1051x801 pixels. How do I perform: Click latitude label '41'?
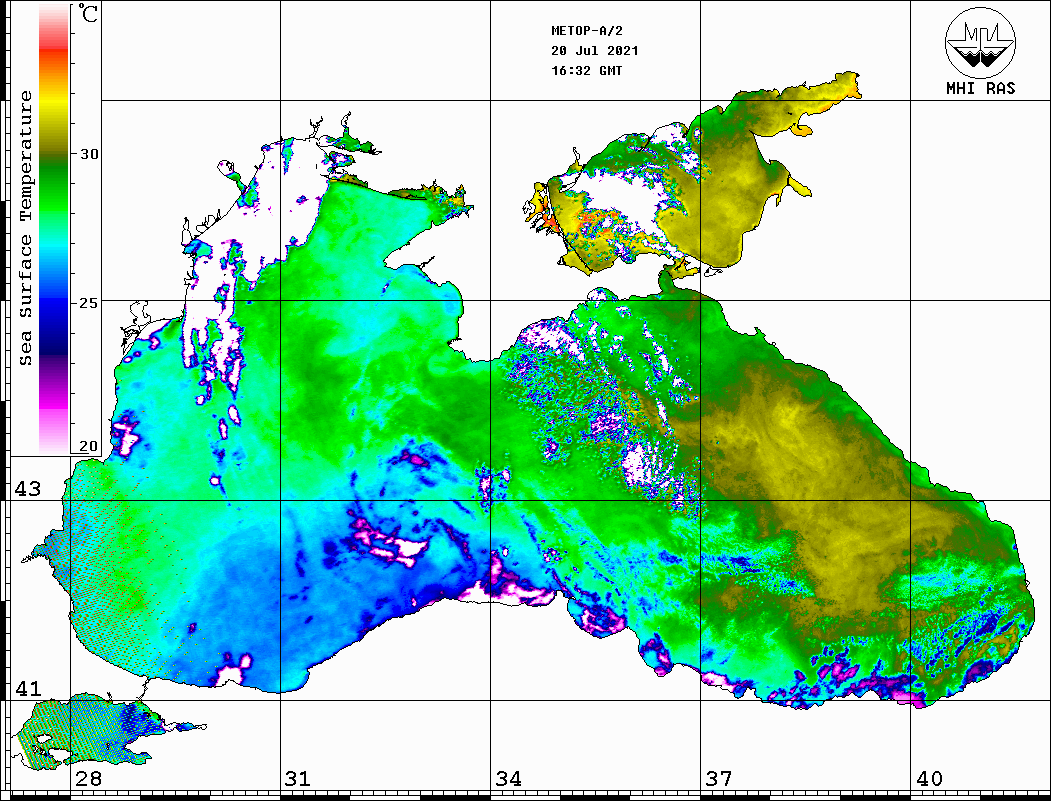pos(28,689)
